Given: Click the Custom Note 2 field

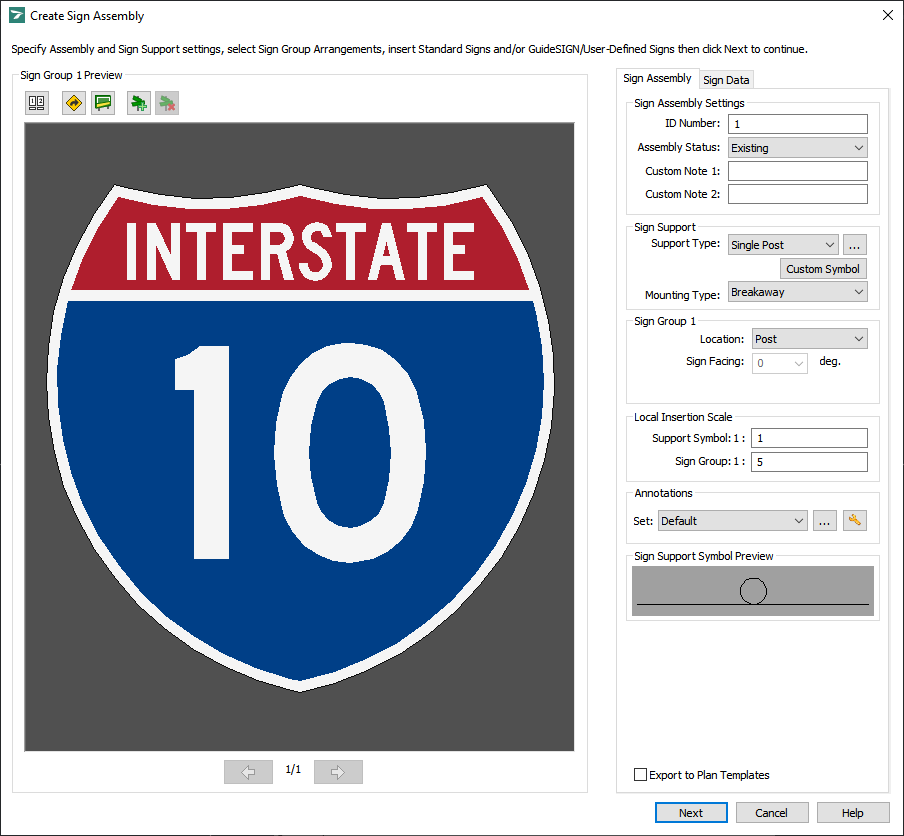Looking at the screenshot, I should point(797,194).
